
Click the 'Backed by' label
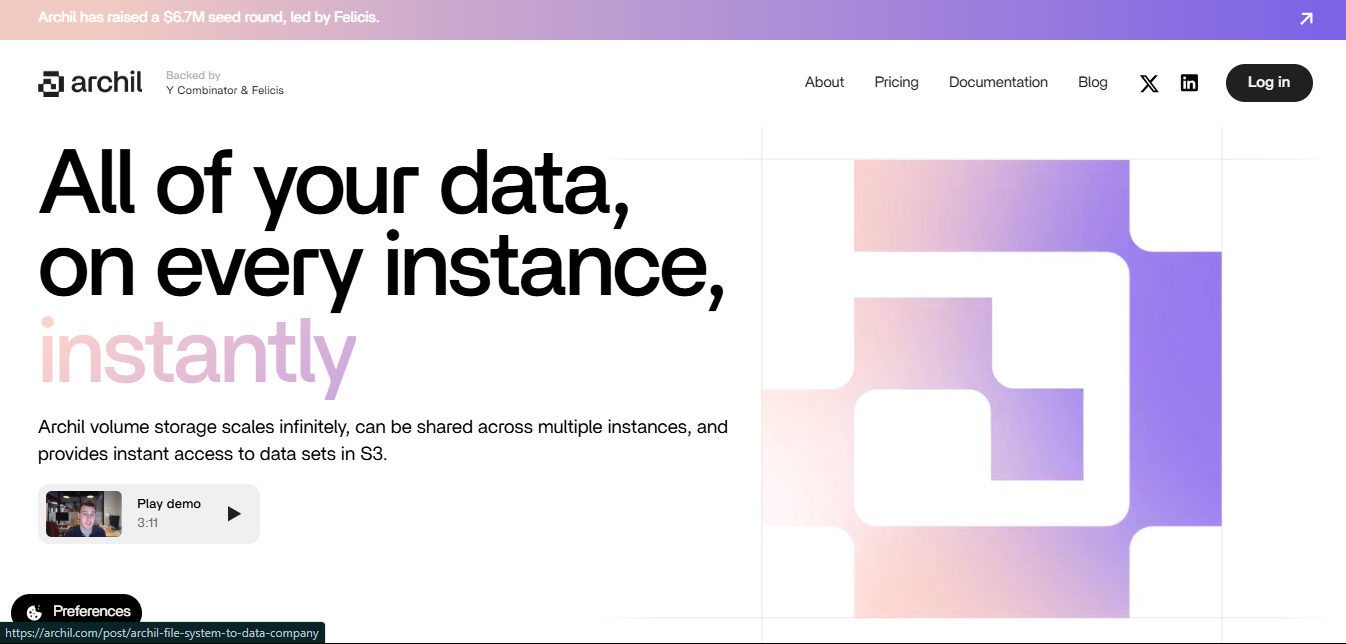(193, 75)
